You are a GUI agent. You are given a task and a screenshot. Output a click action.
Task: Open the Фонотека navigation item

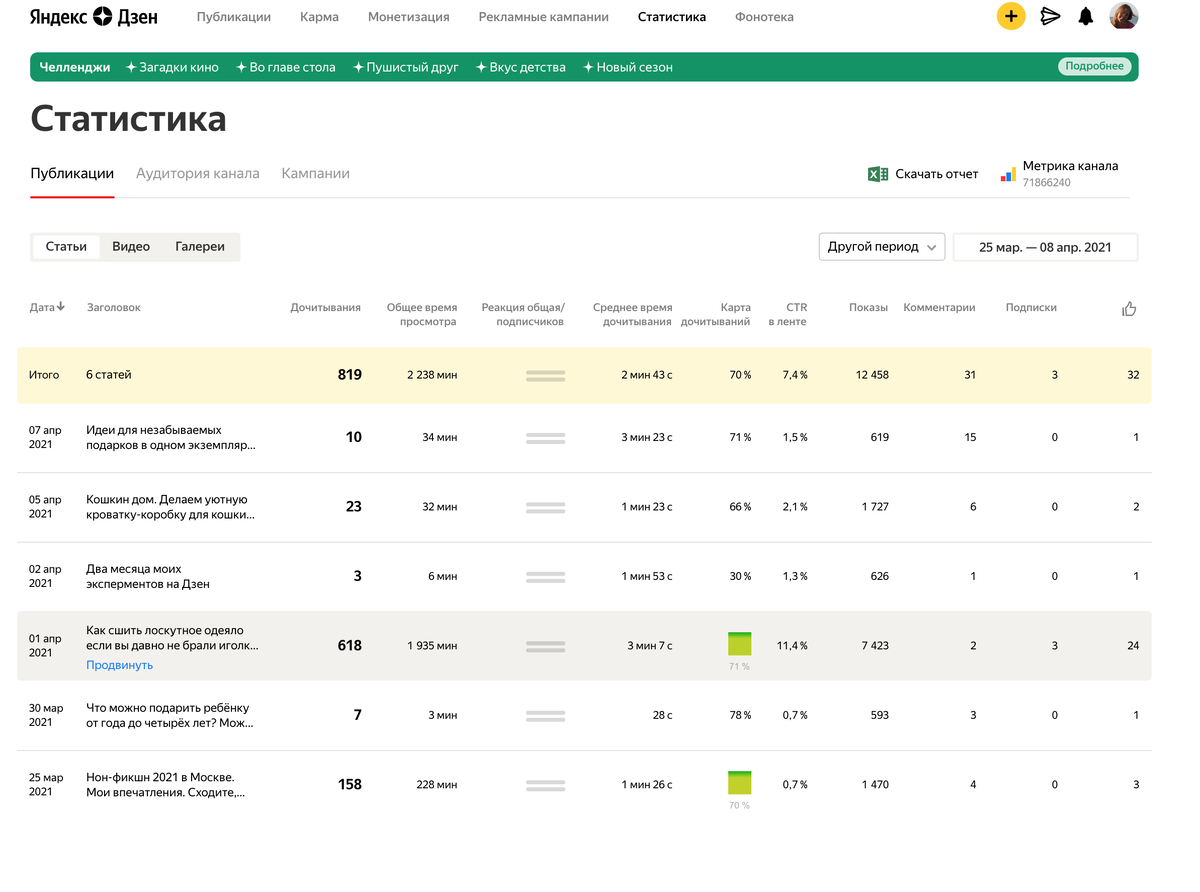coord(764,17)
